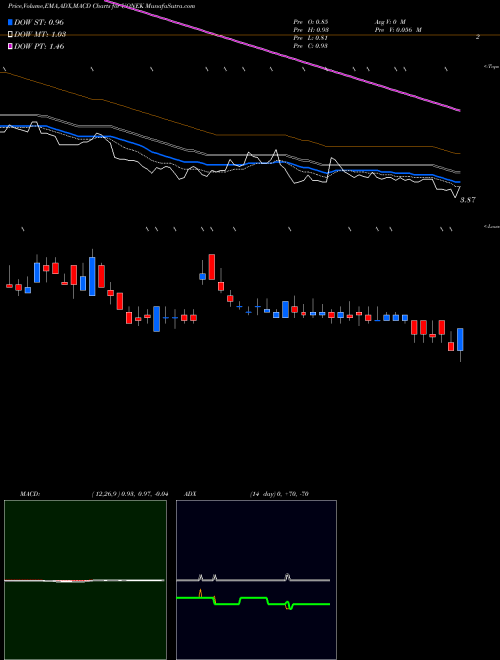
Task: Click the ADX (14 day) values text
Action: click(278, 494)
